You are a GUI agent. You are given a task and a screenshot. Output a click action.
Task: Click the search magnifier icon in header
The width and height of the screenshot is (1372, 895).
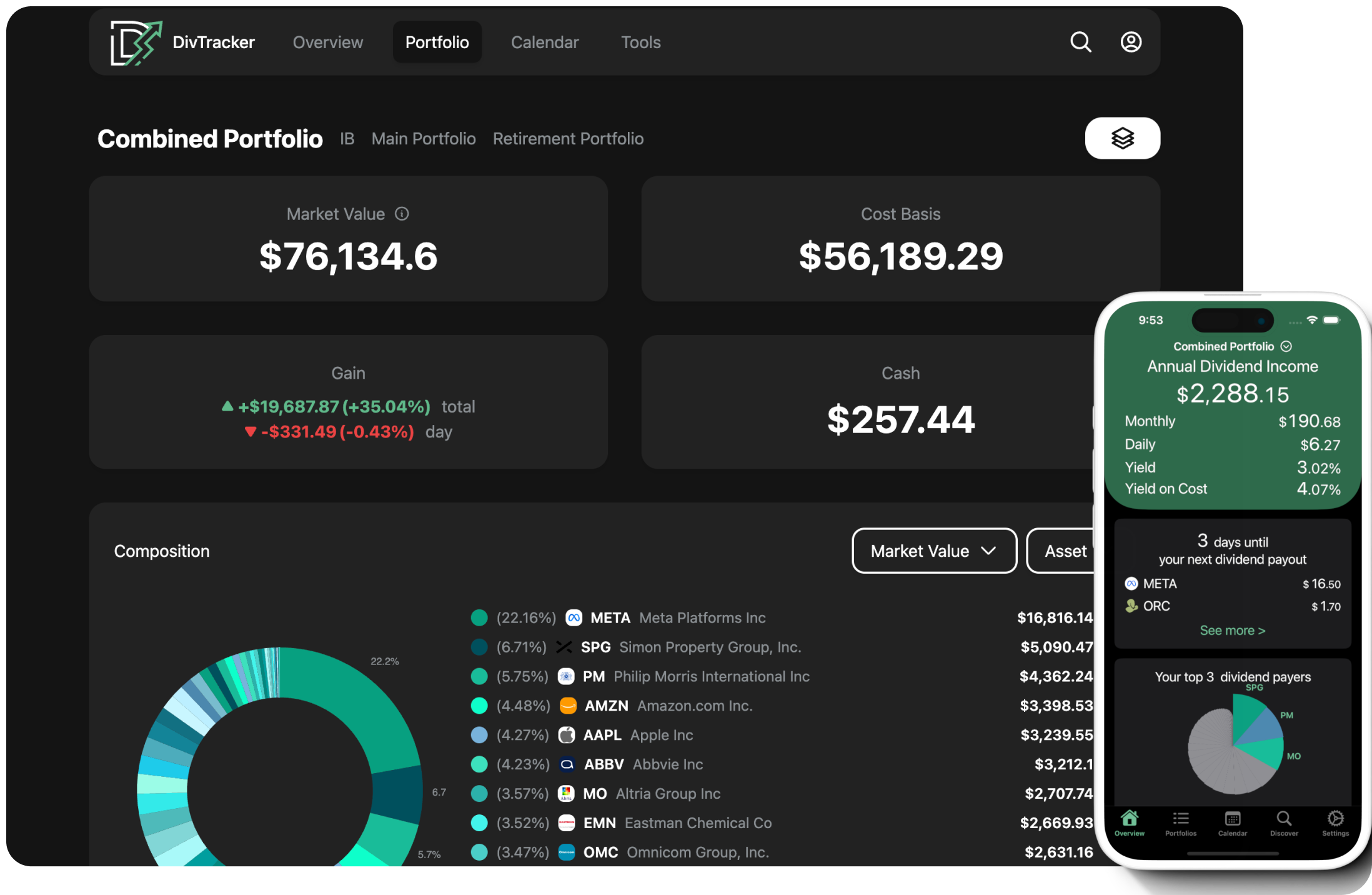(1080, 42)
